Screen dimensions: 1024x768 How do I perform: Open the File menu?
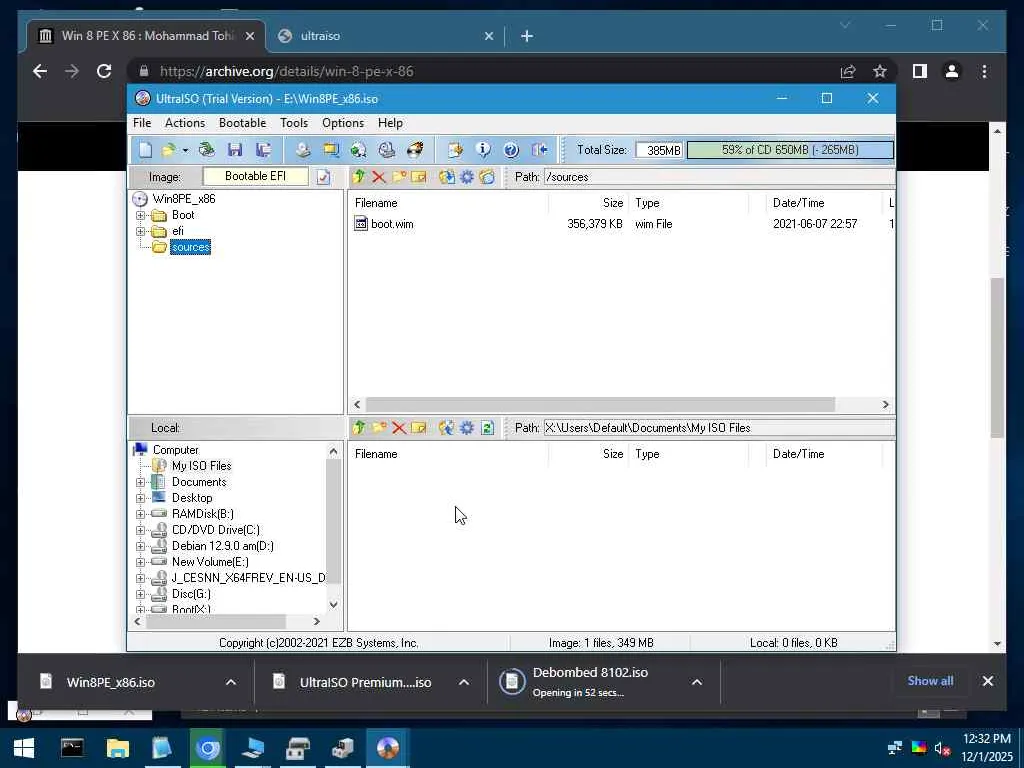pos(142,123)
